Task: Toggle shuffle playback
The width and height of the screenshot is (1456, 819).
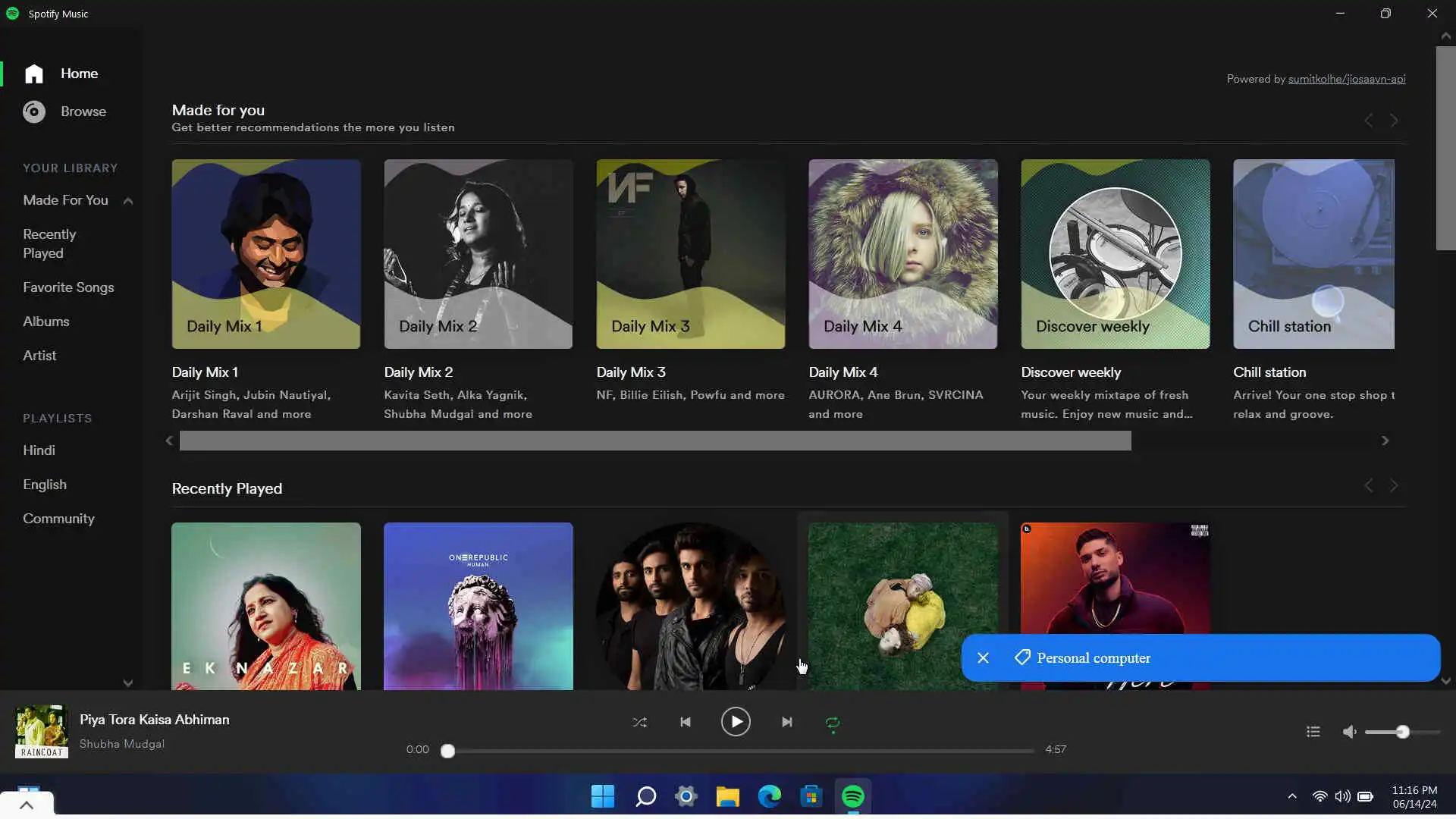Action: click(639, 722)
